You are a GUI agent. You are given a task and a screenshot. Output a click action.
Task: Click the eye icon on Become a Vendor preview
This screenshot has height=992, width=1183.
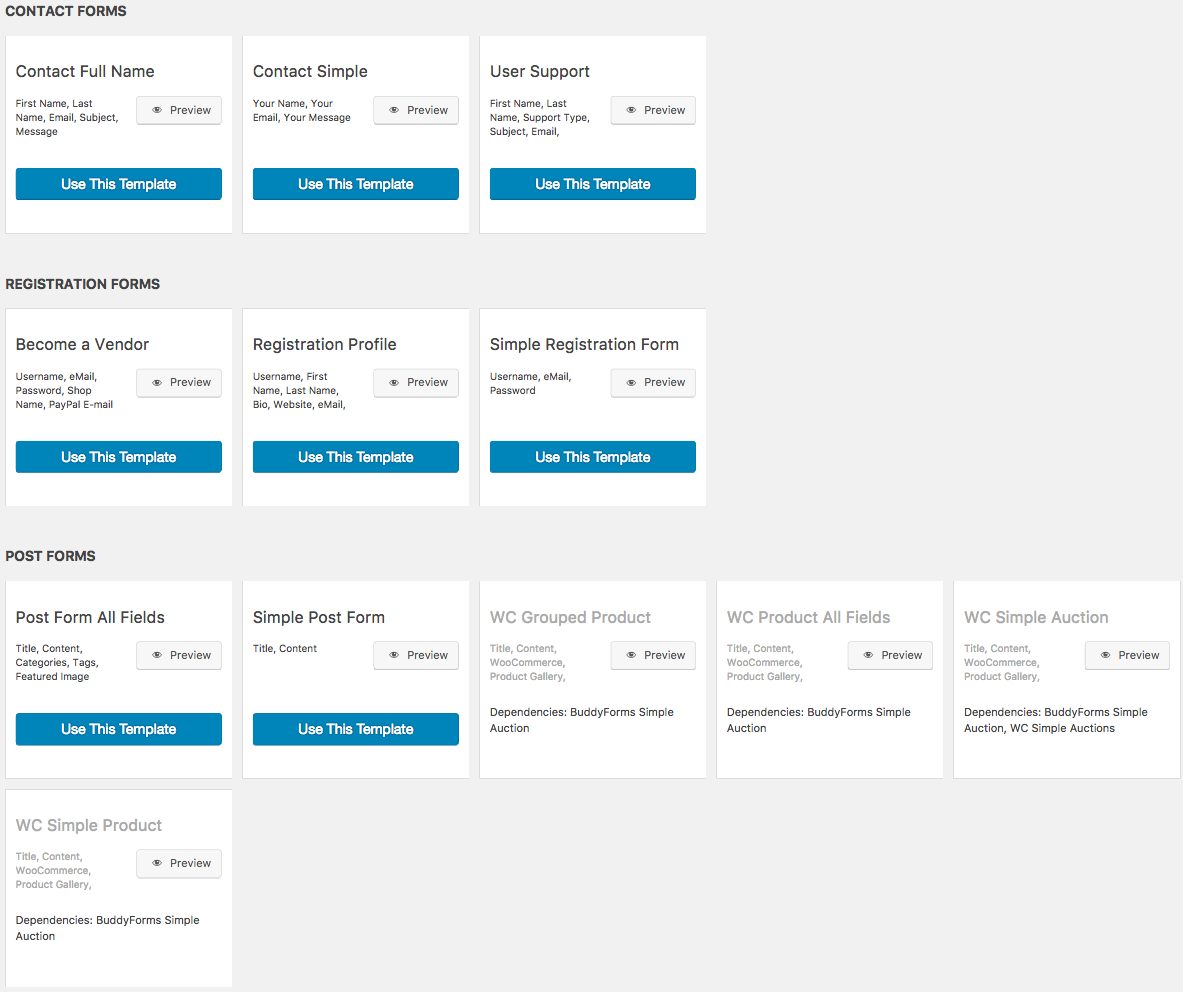pyautogui.click(x=157, y=382)
